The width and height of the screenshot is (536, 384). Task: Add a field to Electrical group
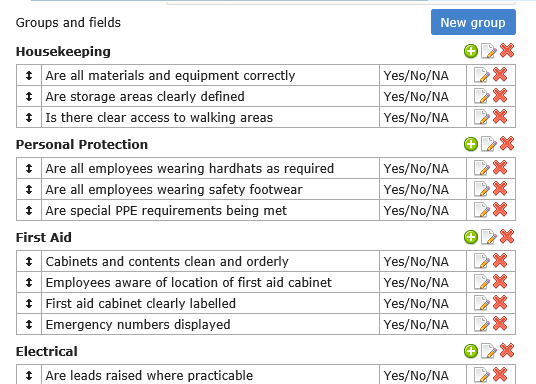(471, 351)
